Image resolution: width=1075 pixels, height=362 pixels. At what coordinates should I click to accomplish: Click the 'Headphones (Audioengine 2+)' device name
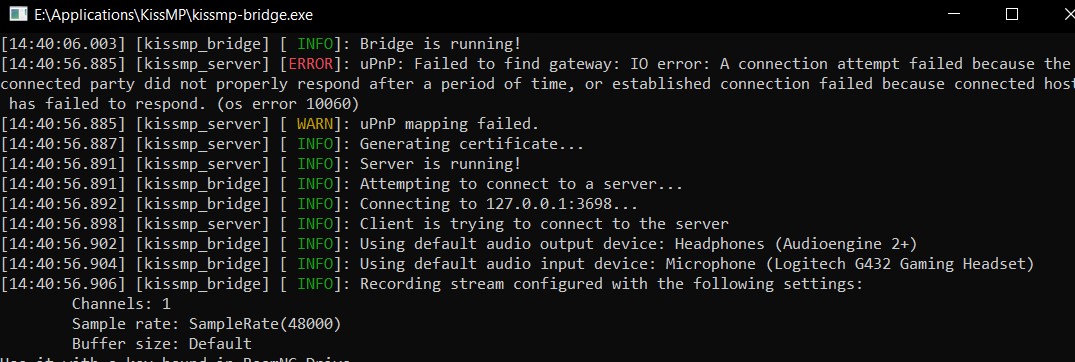coord(796,244)
